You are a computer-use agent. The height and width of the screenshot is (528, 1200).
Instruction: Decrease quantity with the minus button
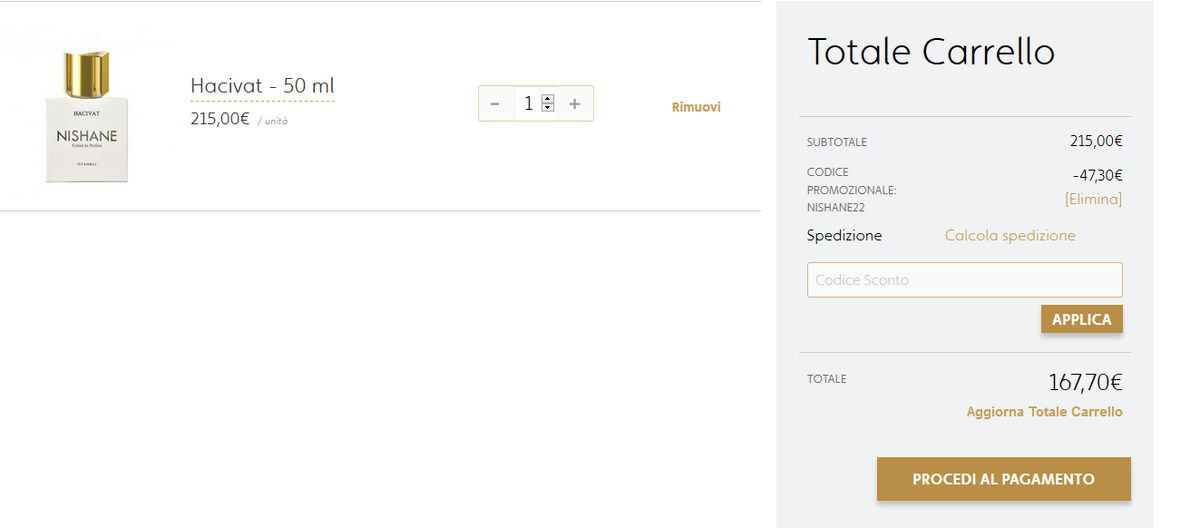click(x=495, y=104)
